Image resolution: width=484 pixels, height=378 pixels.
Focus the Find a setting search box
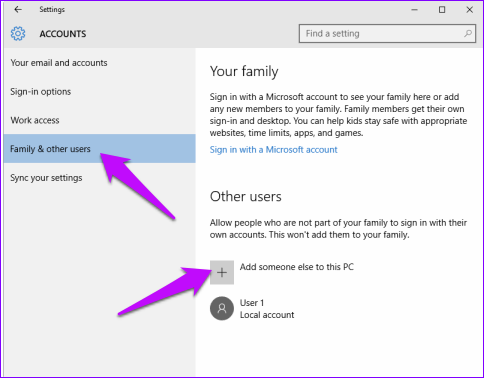coord(387,33)
